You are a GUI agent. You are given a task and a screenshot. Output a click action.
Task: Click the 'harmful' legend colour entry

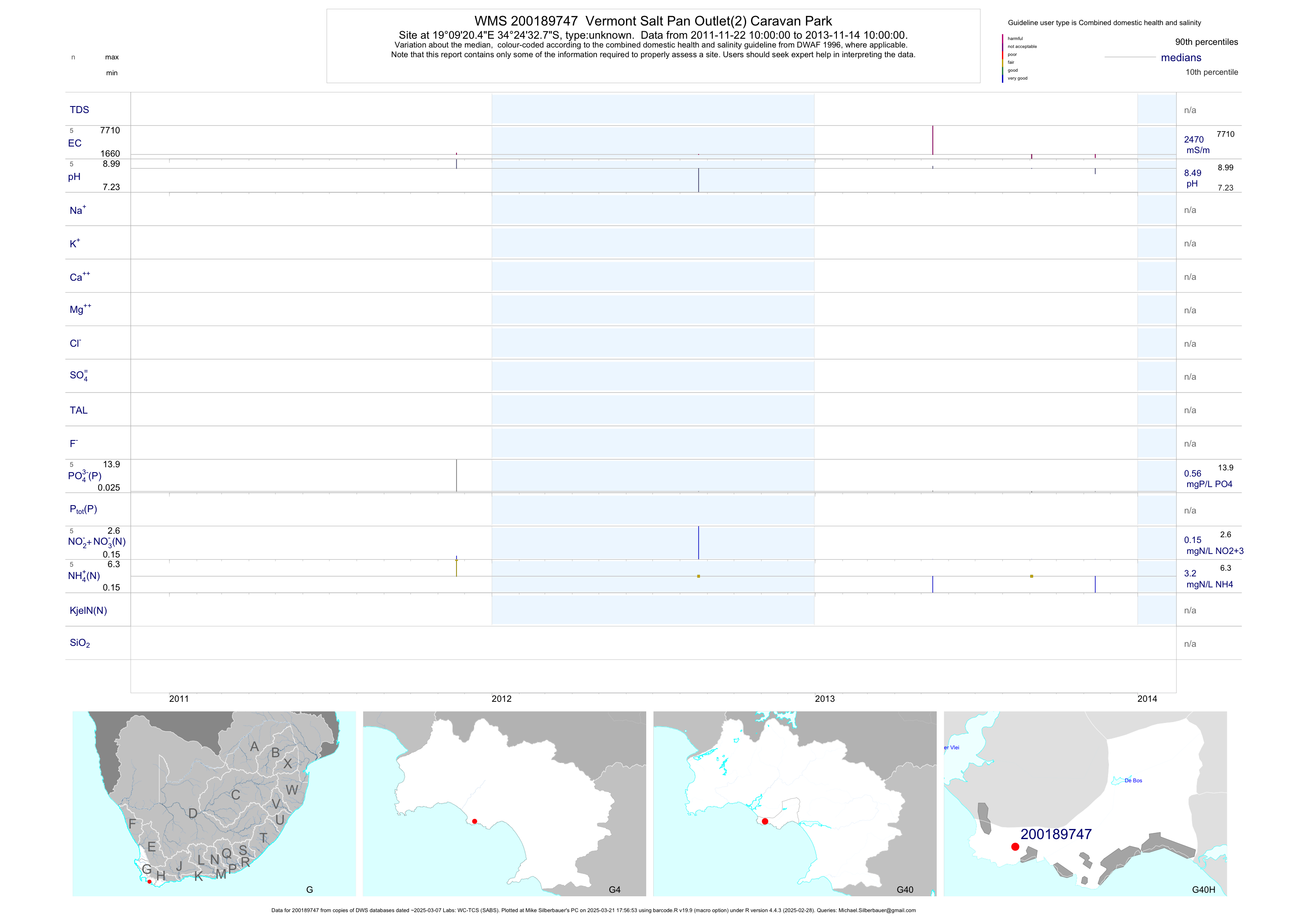tap(1015, 39)
